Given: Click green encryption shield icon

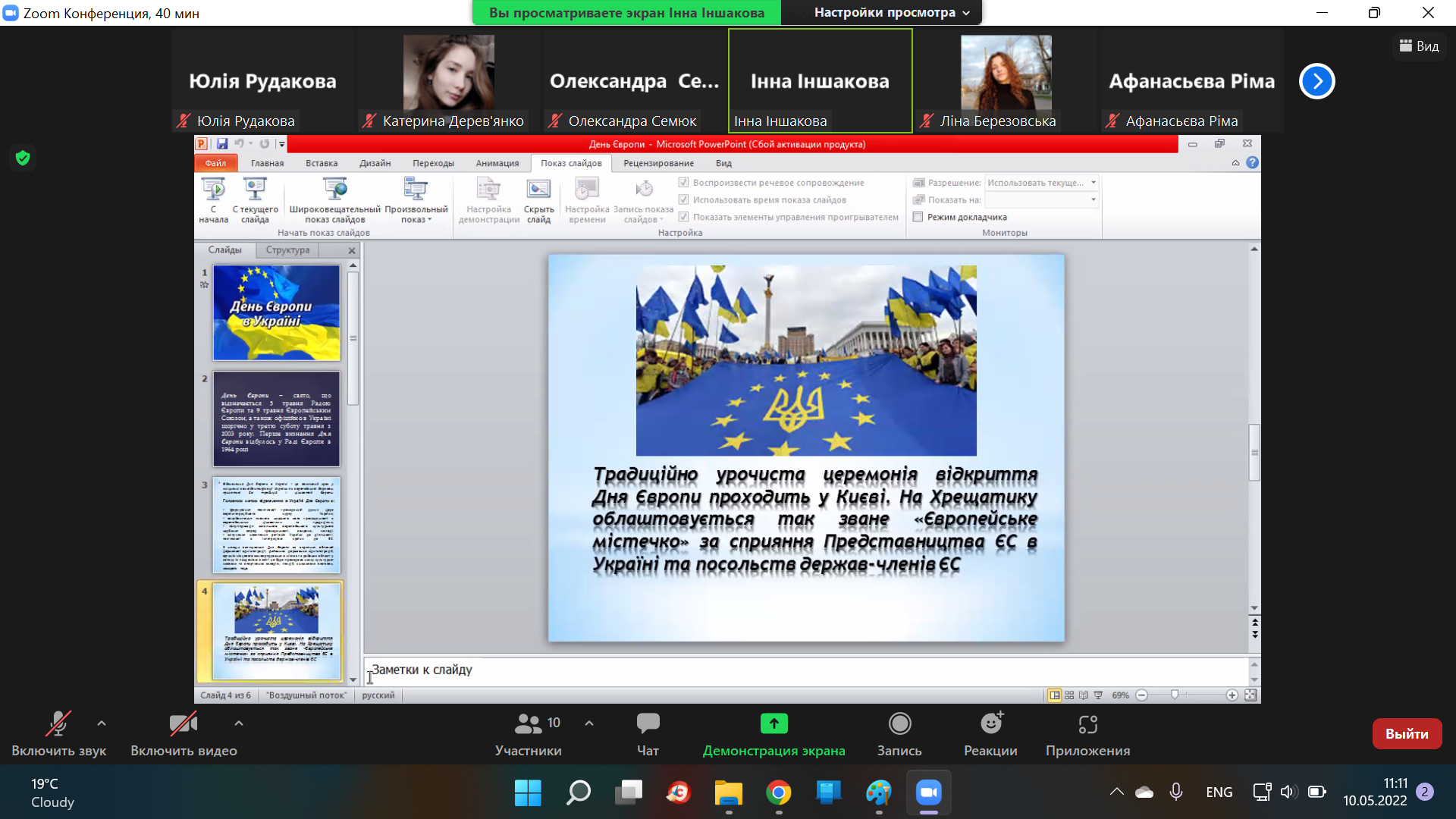Looking at the screenshot, I should [x=23, y=158].
